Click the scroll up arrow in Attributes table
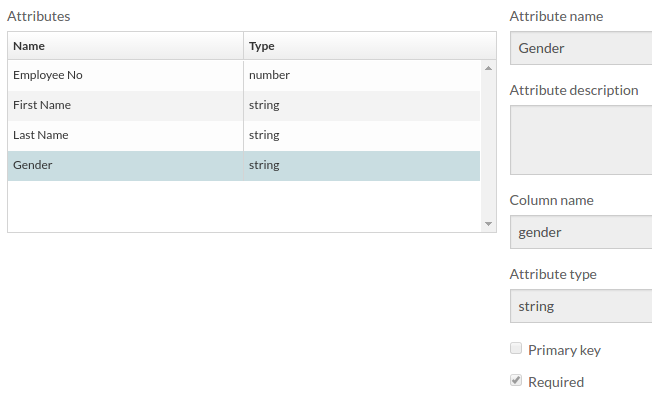The height and width of the screenshot is (407, 652). pyautogui.click(x=488, y=68)
